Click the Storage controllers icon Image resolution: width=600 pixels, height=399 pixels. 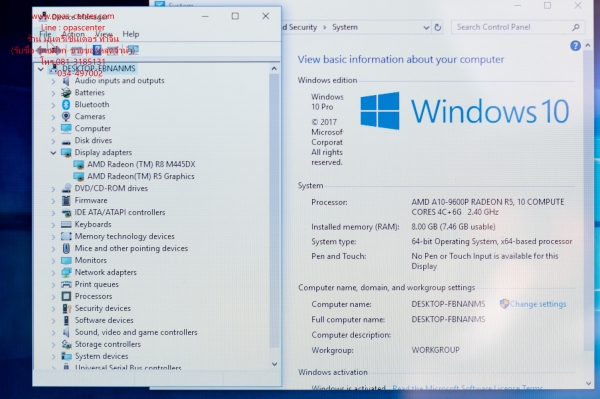66,344
